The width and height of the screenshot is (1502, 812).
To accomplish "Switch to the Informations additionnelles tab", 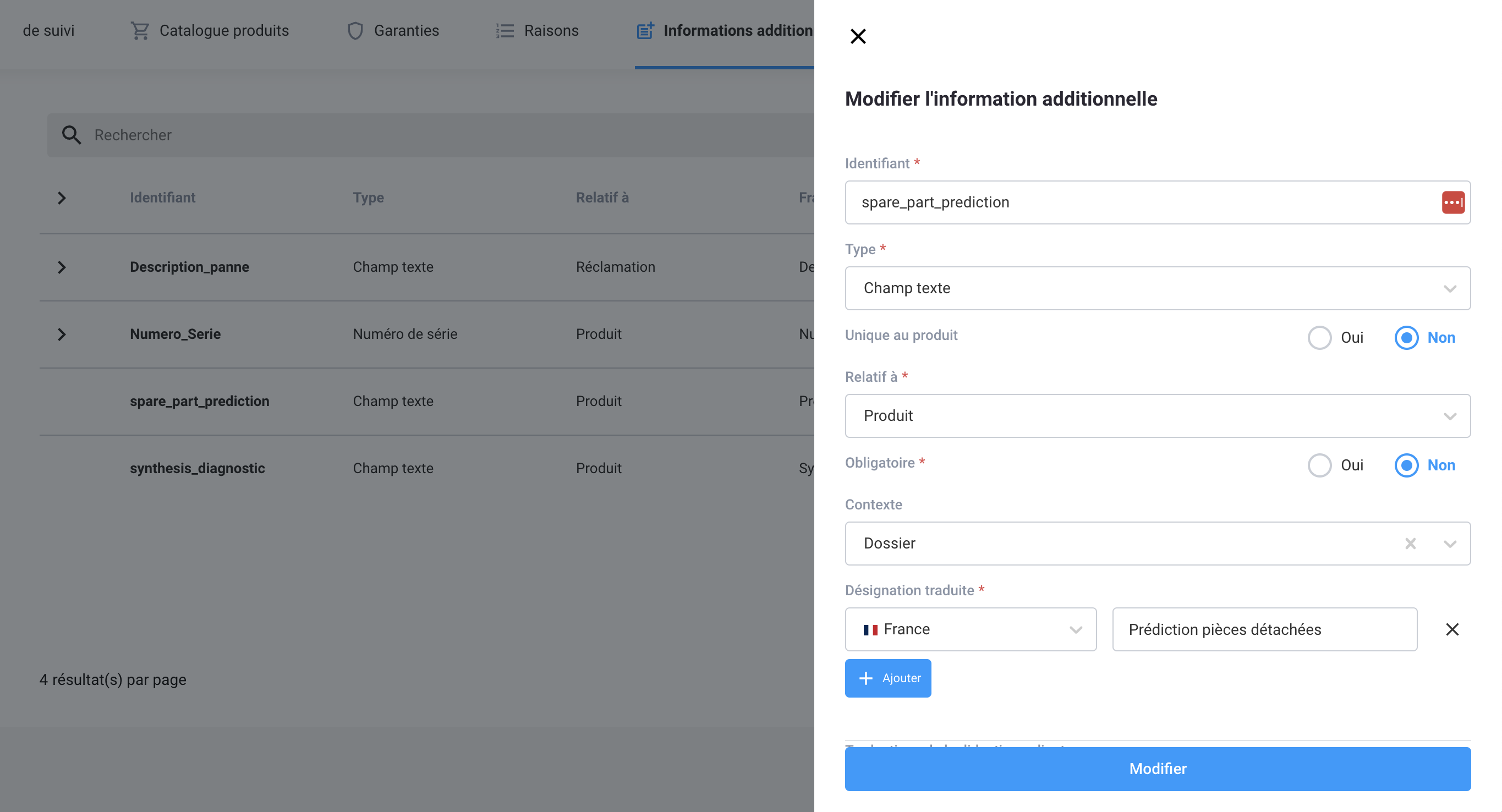I will tap(724, 30).
